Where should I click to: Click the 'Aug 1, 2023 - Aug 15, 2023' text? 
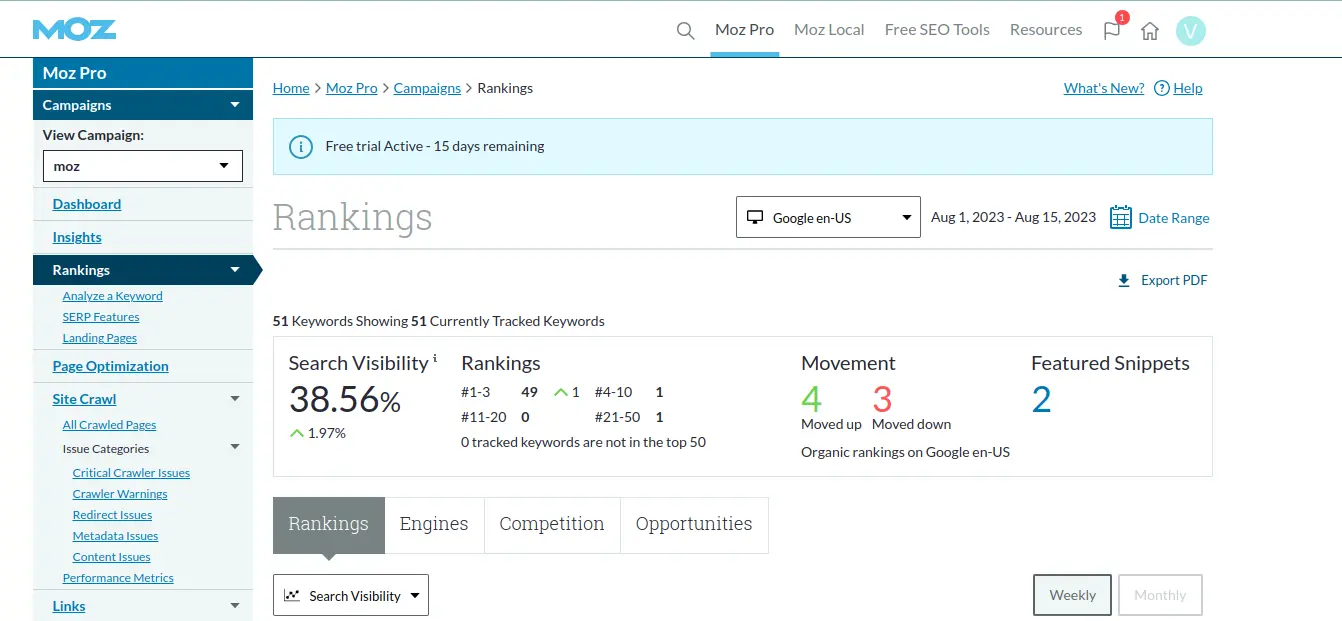(1013, 217)
